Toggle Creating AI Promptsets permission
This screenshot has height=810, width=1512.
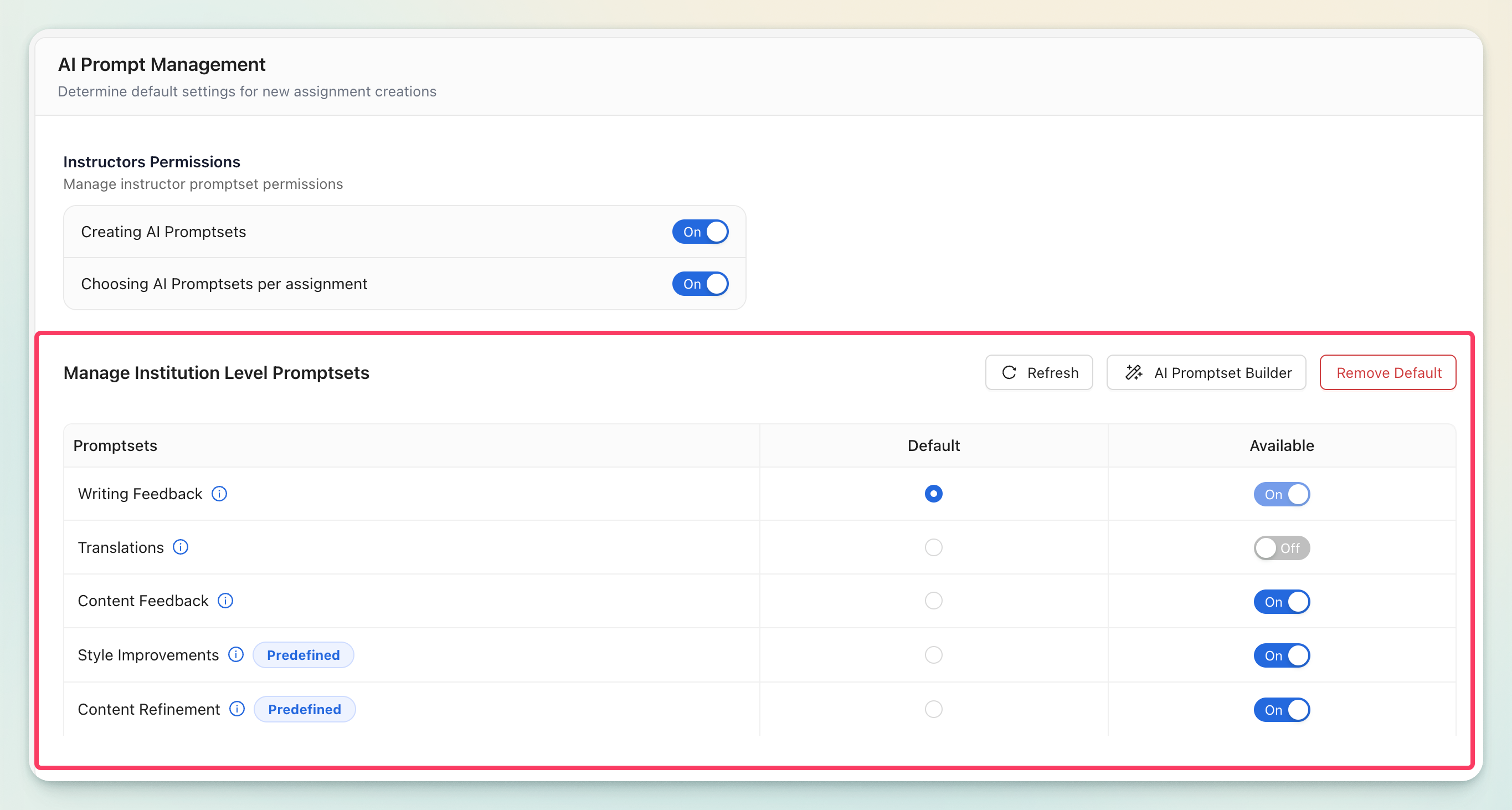pos(700,232)
